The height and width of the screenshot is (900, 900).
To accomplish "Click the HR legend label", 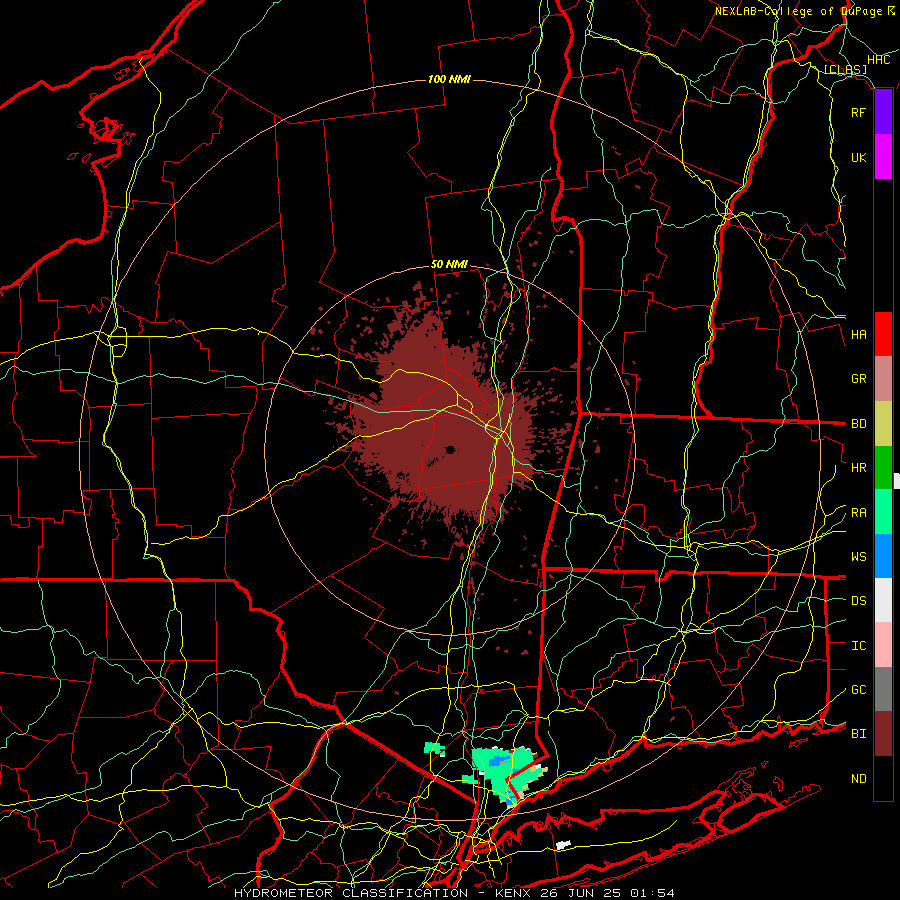I will (x=858, y=468).
